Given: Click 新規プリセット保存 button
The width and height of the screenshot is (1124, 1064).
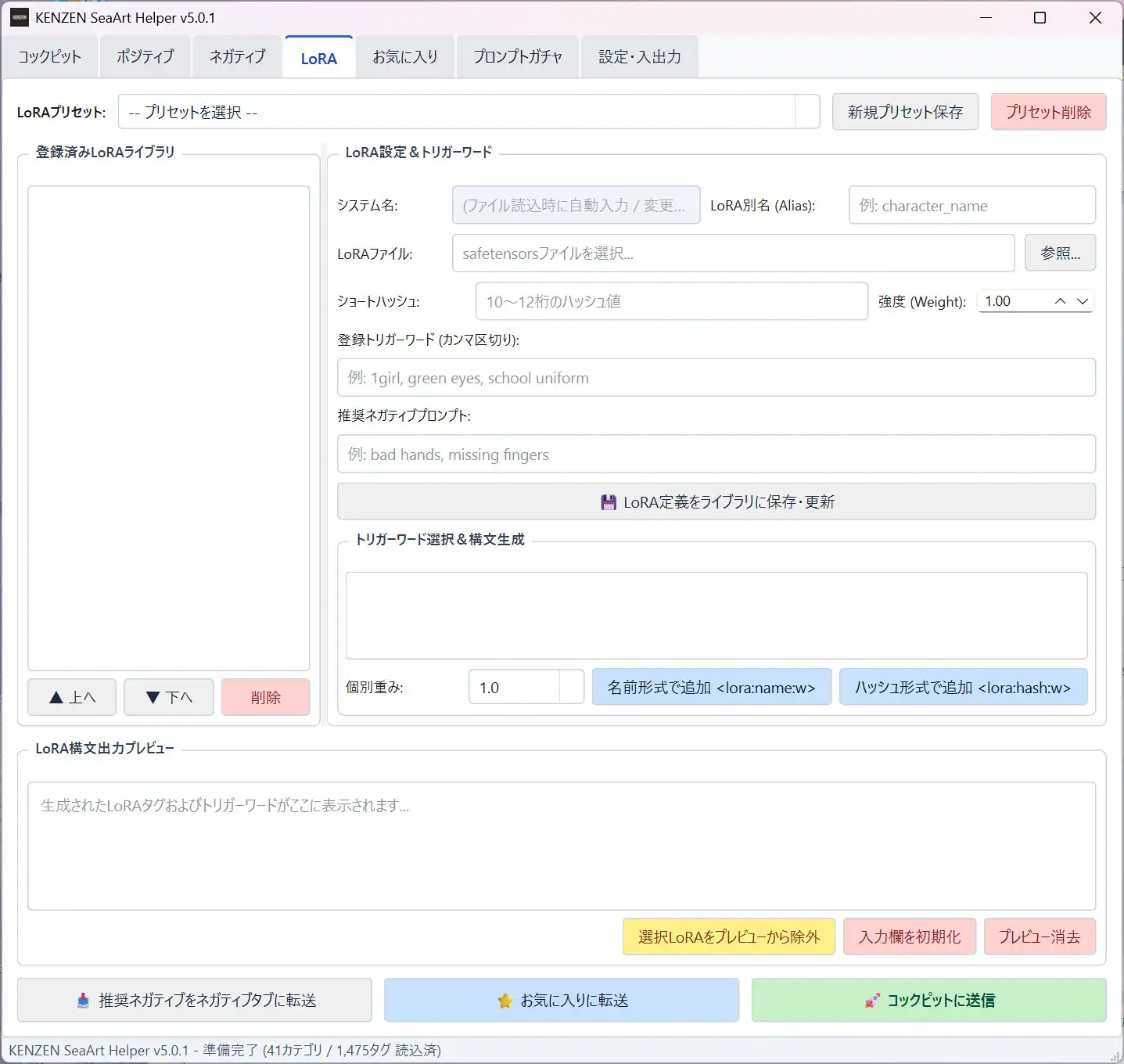Looking at the screenshot, I should click(x=906, y=112).
